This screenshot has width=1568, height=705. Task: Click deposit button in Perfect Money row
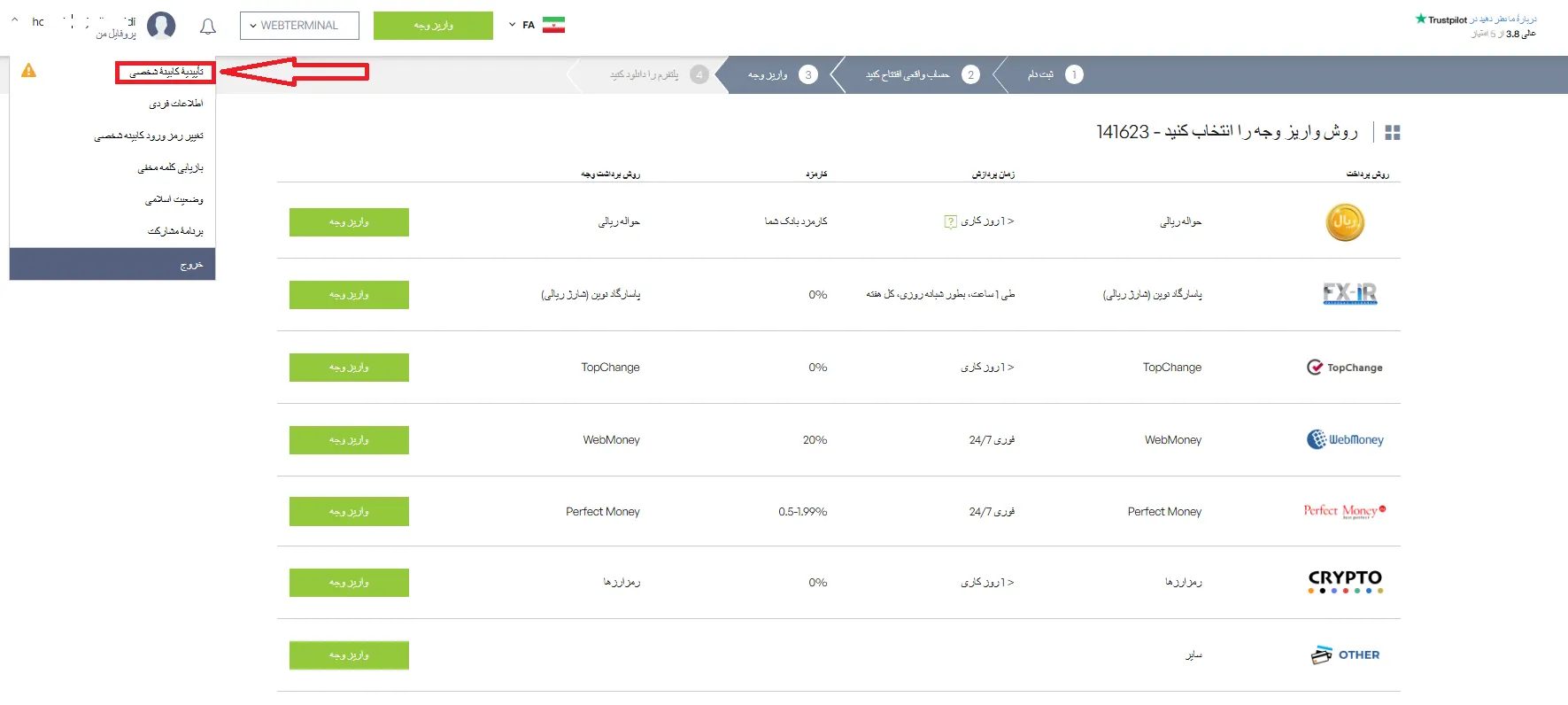pos(349,511)
